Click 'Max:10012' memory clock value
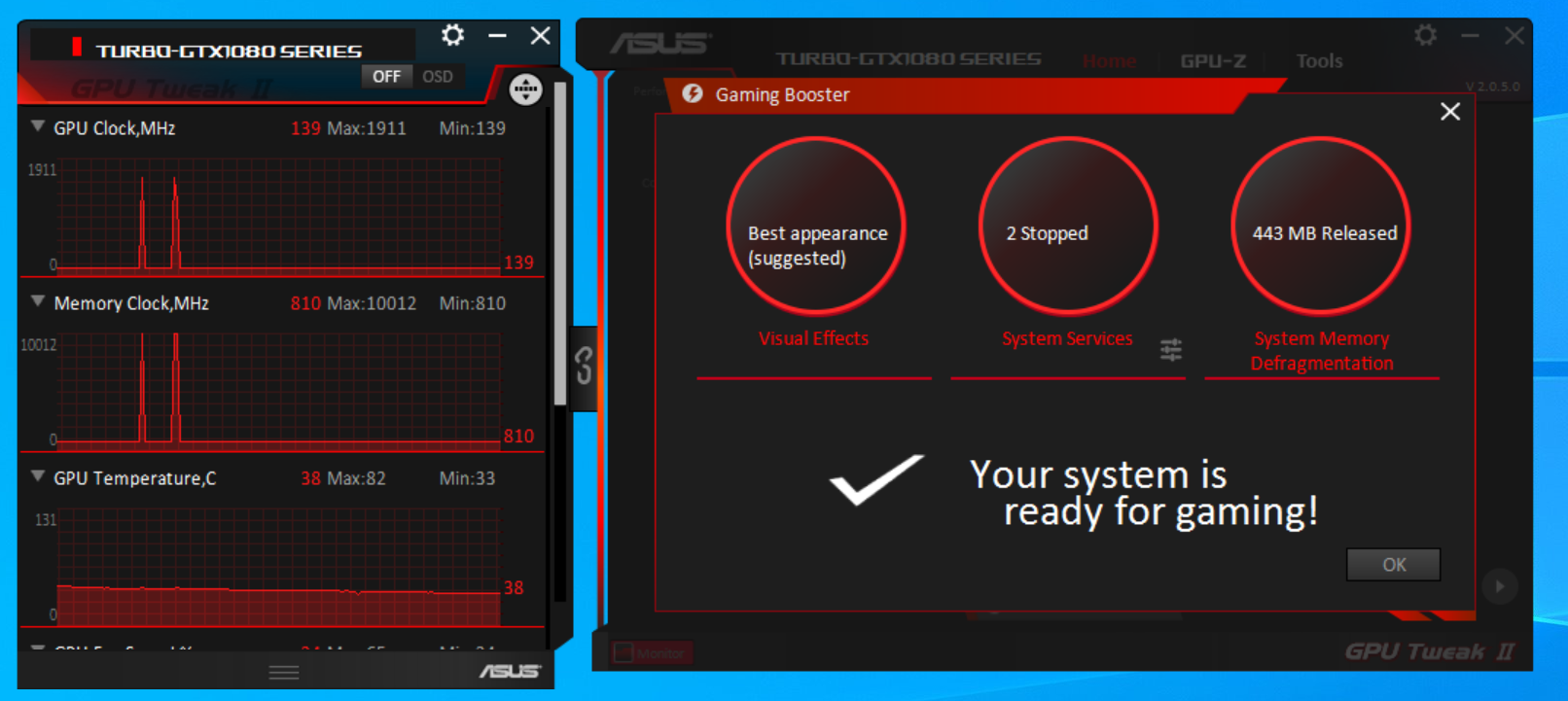This screenshot has width=1568, height=701. tap(372, 303)
